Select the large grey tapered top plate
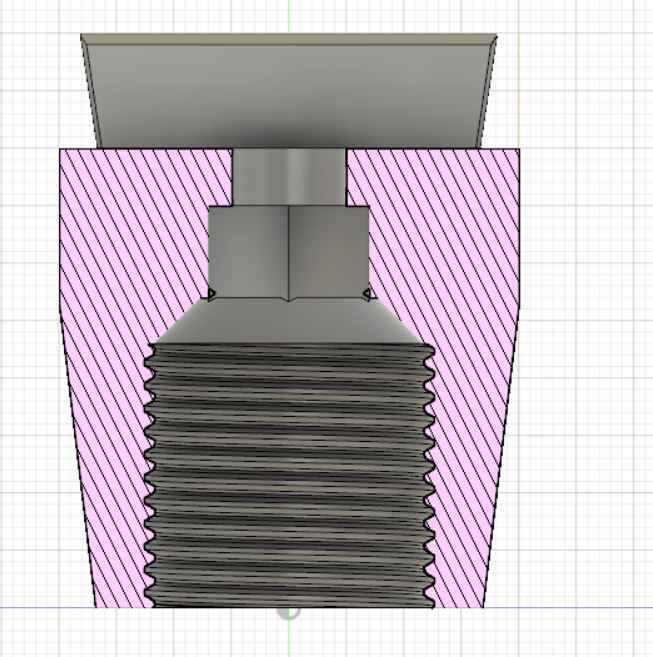This screenshot has height=657, width=653. point(289,96)
